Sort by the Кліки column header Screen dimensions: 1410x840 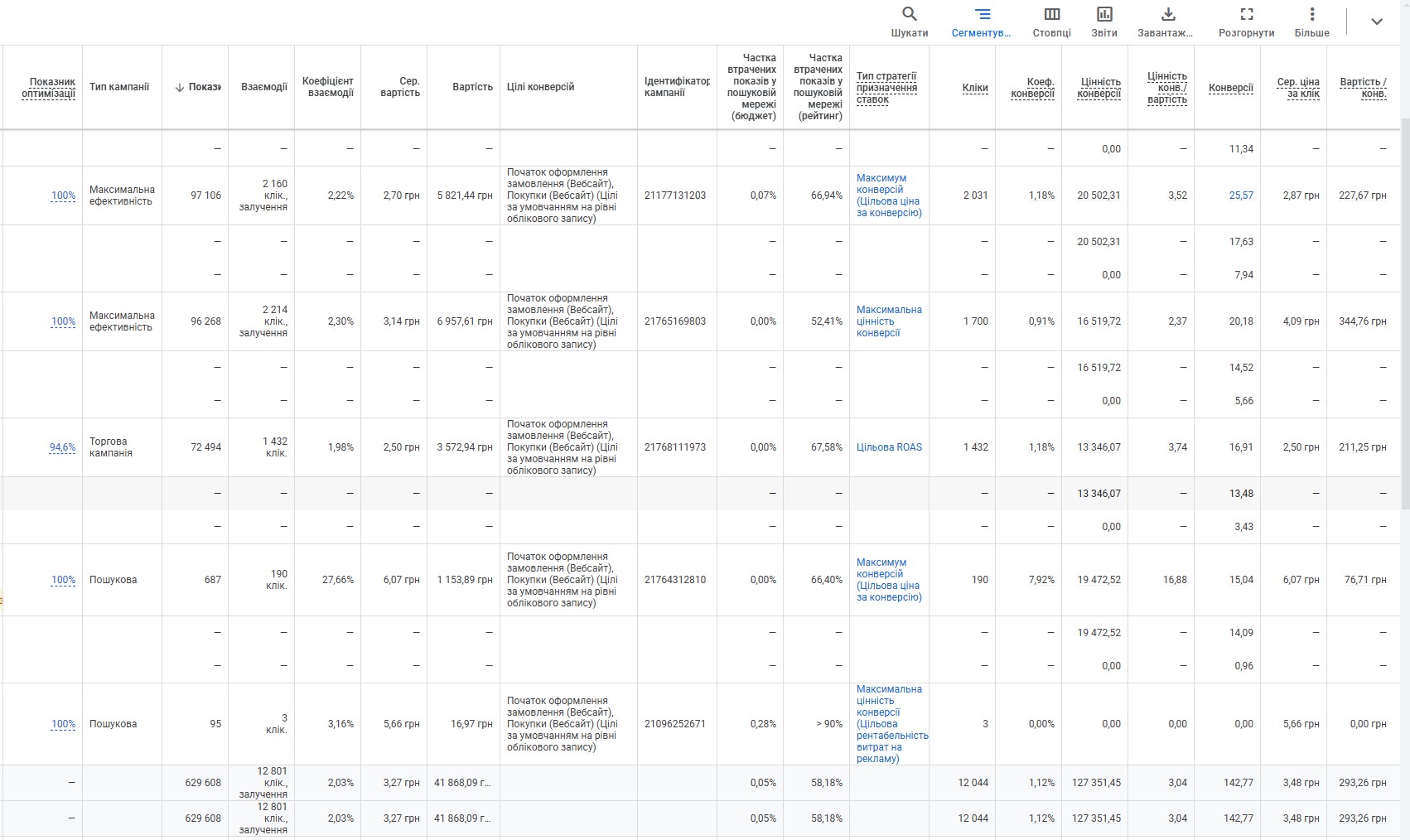(x=975, y=88)
